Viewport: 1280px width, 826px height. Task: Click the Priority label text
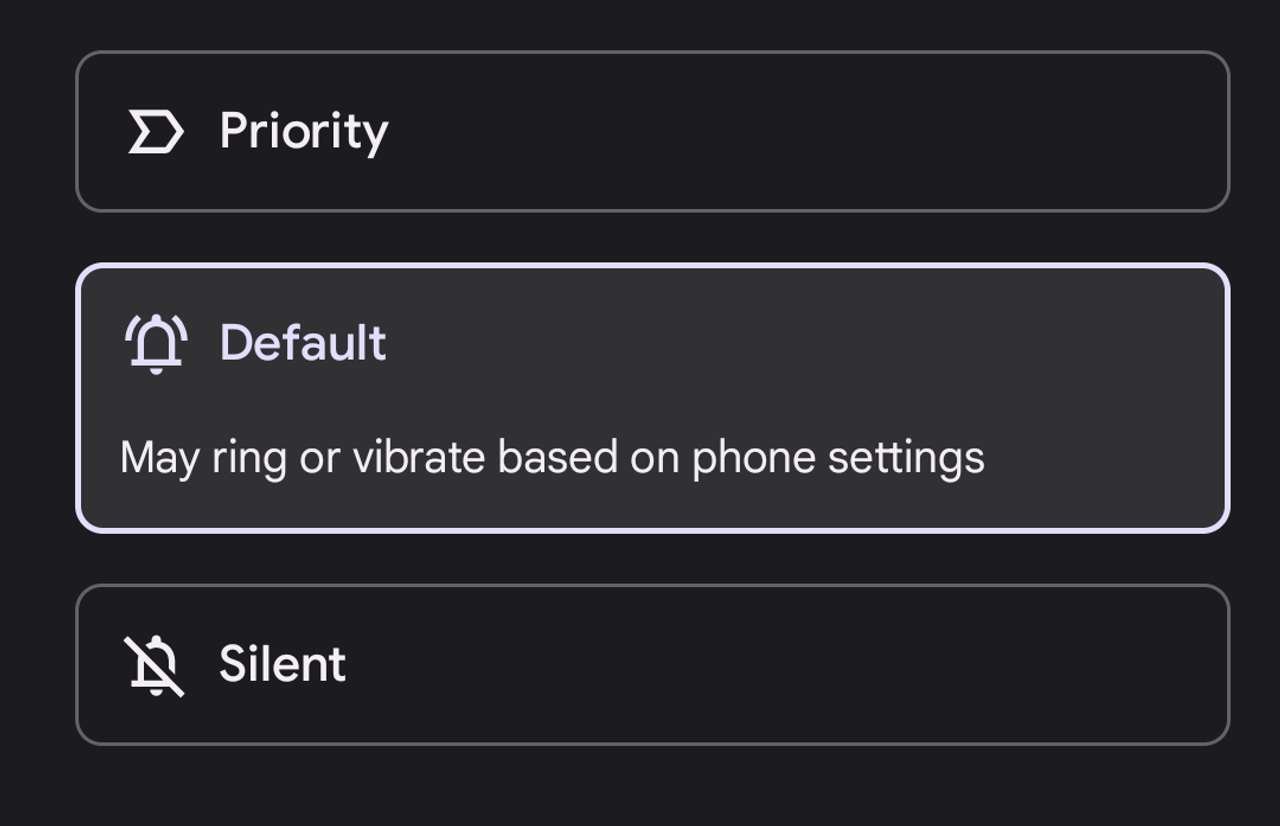pyautogui.click(x=303, y=132)
